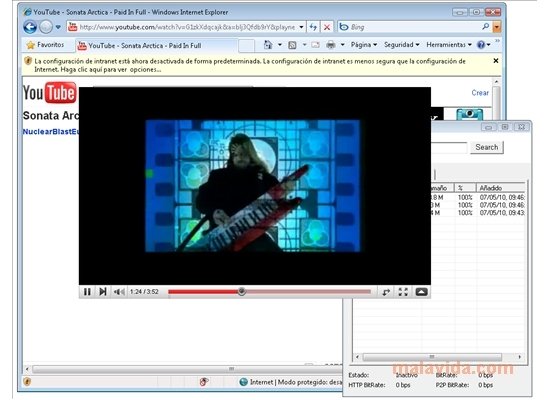Open the Herramientas menu

(449, 45)
